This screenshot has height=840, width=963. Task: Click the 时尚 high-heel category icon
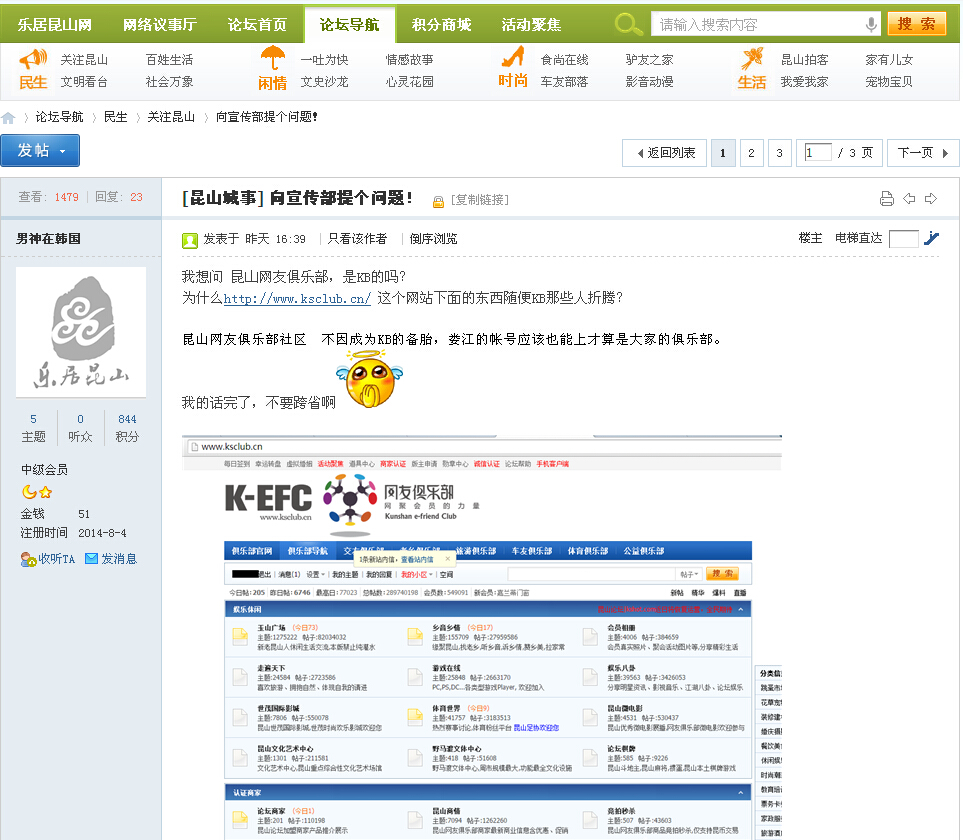coord(513,58)
